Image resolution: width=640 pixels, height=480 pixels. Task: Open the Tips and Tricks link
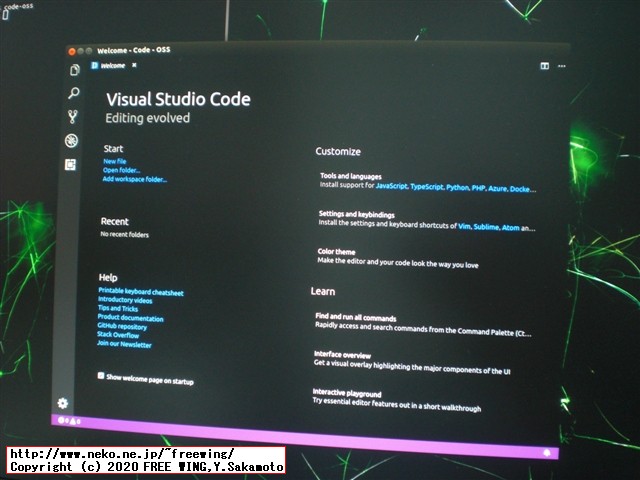118,309
